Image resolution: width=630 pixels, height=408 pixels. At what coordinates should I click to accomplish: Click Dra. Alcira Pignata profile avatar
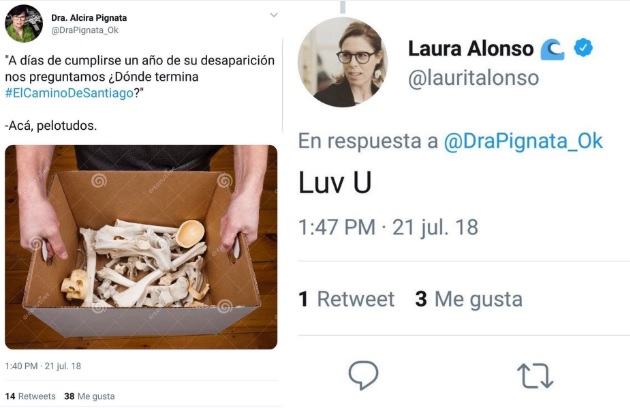point(24,24)
